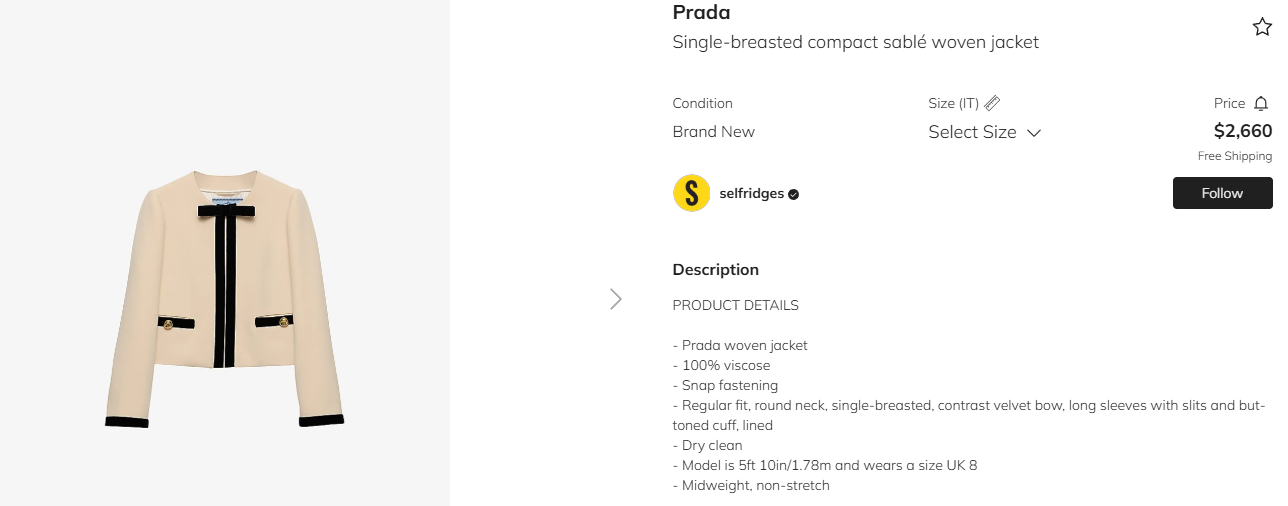Click the star icon to favorite item
The width and height of the screenshot is (1288, 506).
1262,27
